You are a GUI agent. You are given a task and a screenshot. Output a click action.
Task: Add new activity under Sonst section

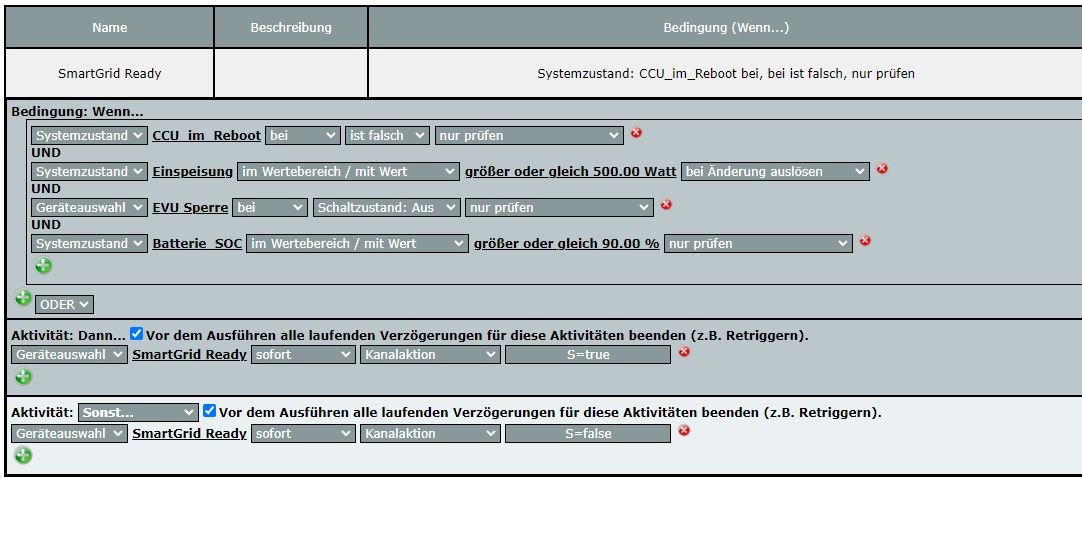point(23,456)
